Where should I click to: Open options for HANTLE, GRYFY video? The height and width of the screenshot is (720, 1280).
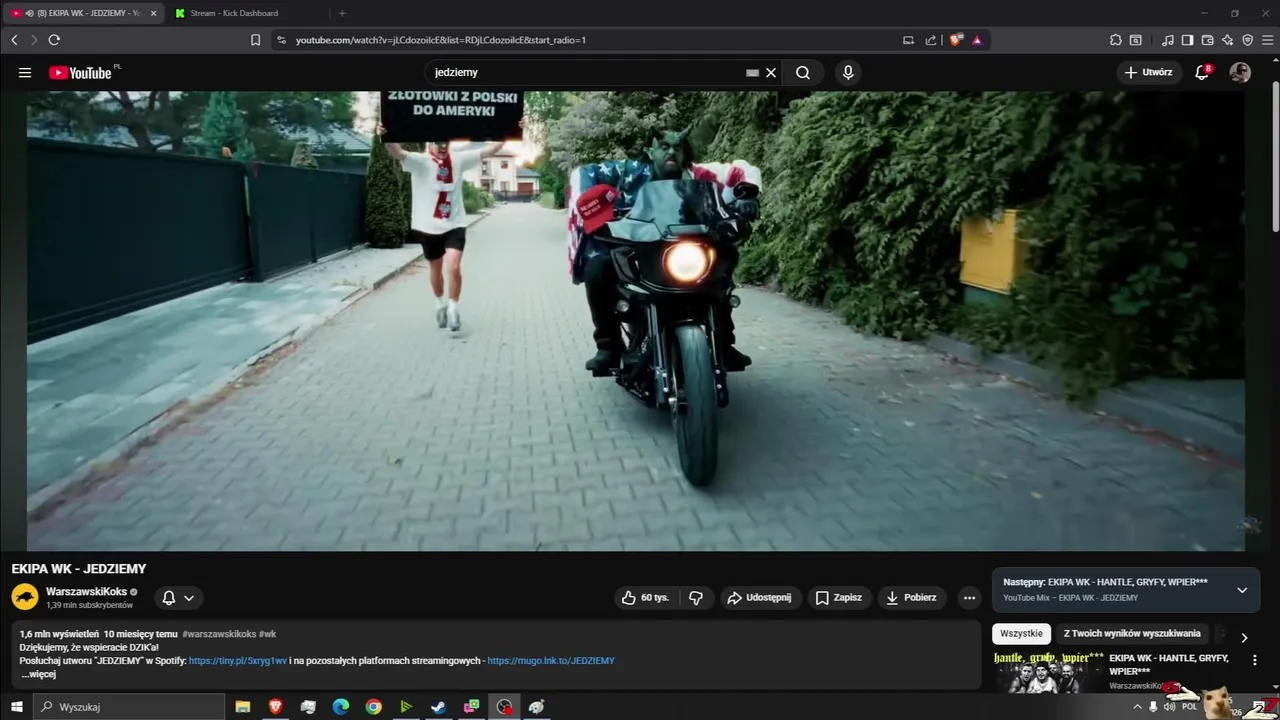pos(1254,661)
